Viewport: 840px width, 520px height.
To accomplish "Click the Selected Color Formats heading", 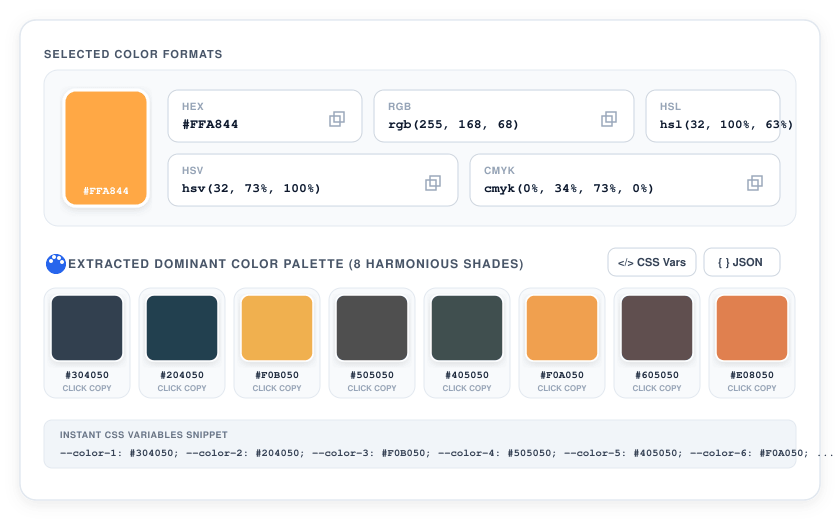I will (x=133, y=54).
